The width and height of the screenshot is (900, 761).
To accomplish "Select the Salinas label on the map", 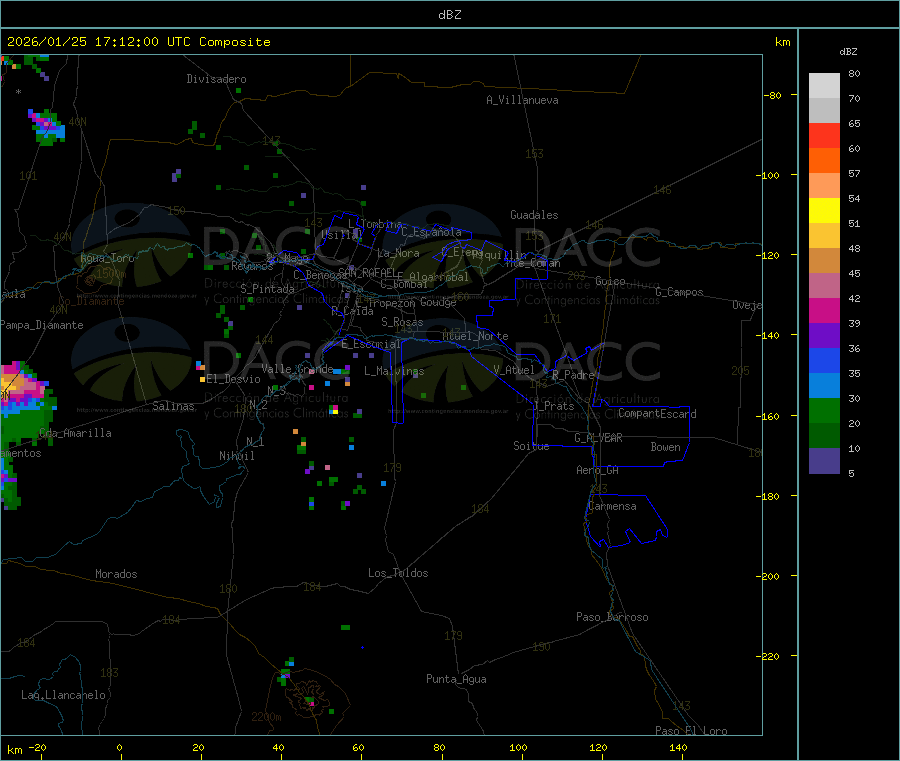I will (175, 406).
